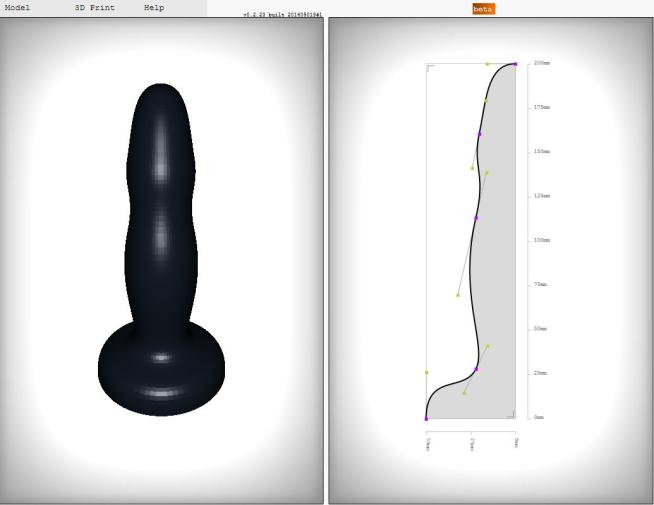Open the Help menu
The image size is (654, 505).
pos(154,8)
